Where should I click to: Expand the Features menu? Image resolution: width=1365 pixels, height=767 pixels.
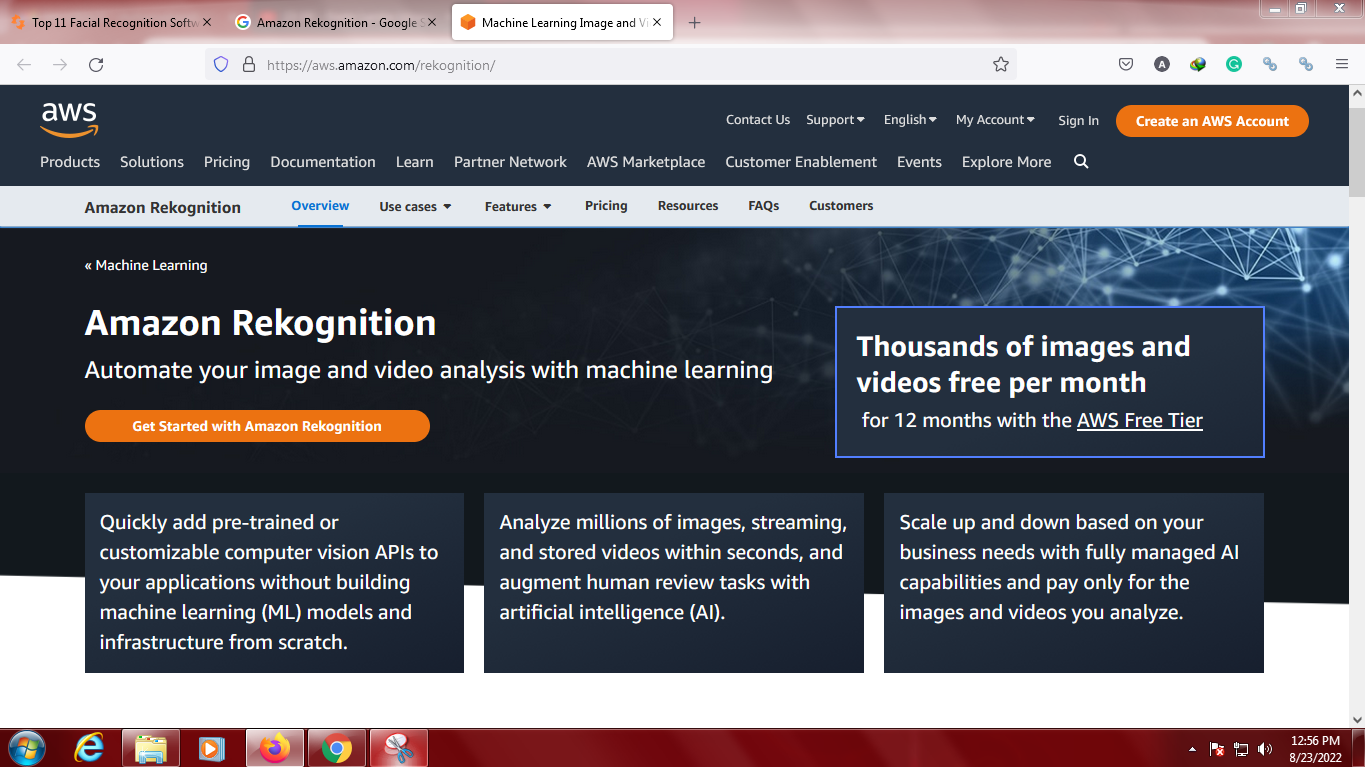point(518,206)
